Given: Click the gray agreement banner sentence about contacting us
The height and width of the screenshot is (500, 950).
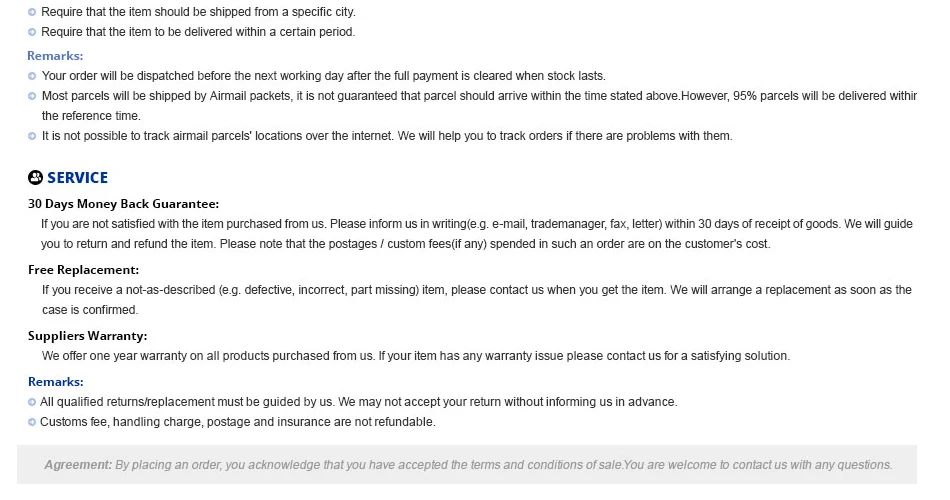Looking at the screenshot, I should tap(758, 465).
